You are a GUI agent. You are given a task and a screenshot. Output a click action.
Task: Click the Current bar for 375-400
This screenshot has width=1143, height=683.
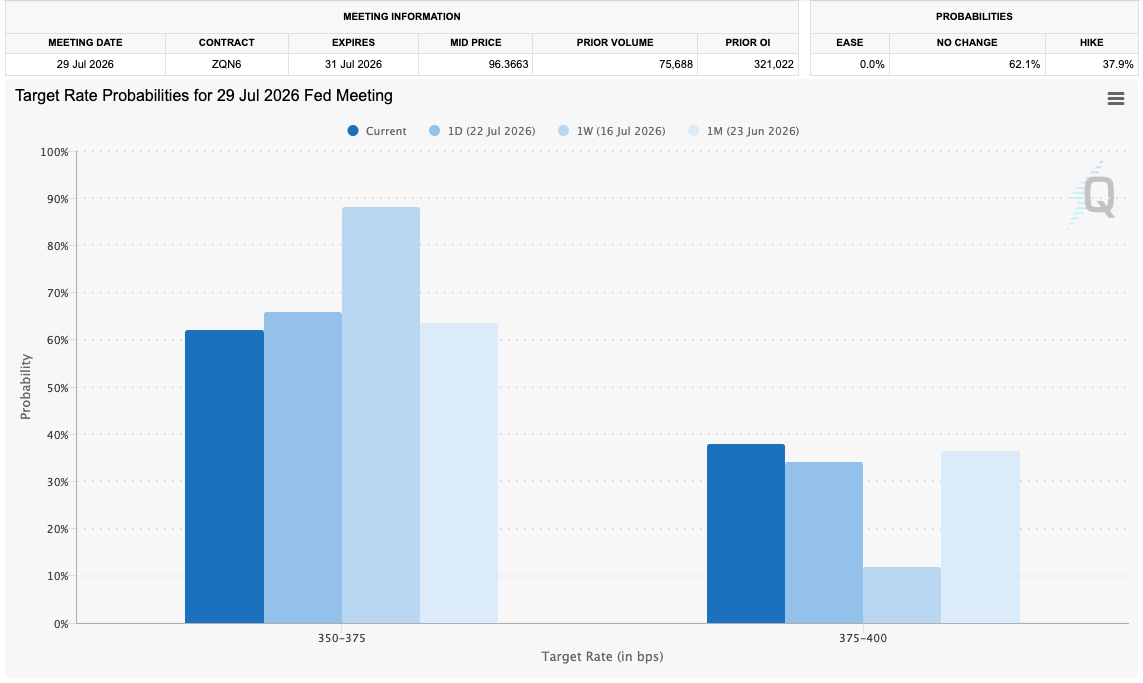[746, 534]
